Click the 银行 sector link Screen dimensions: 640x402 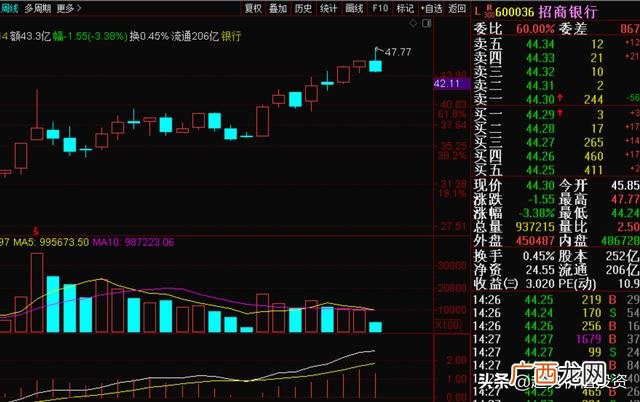pyautogui.click(x=231, y=36)
